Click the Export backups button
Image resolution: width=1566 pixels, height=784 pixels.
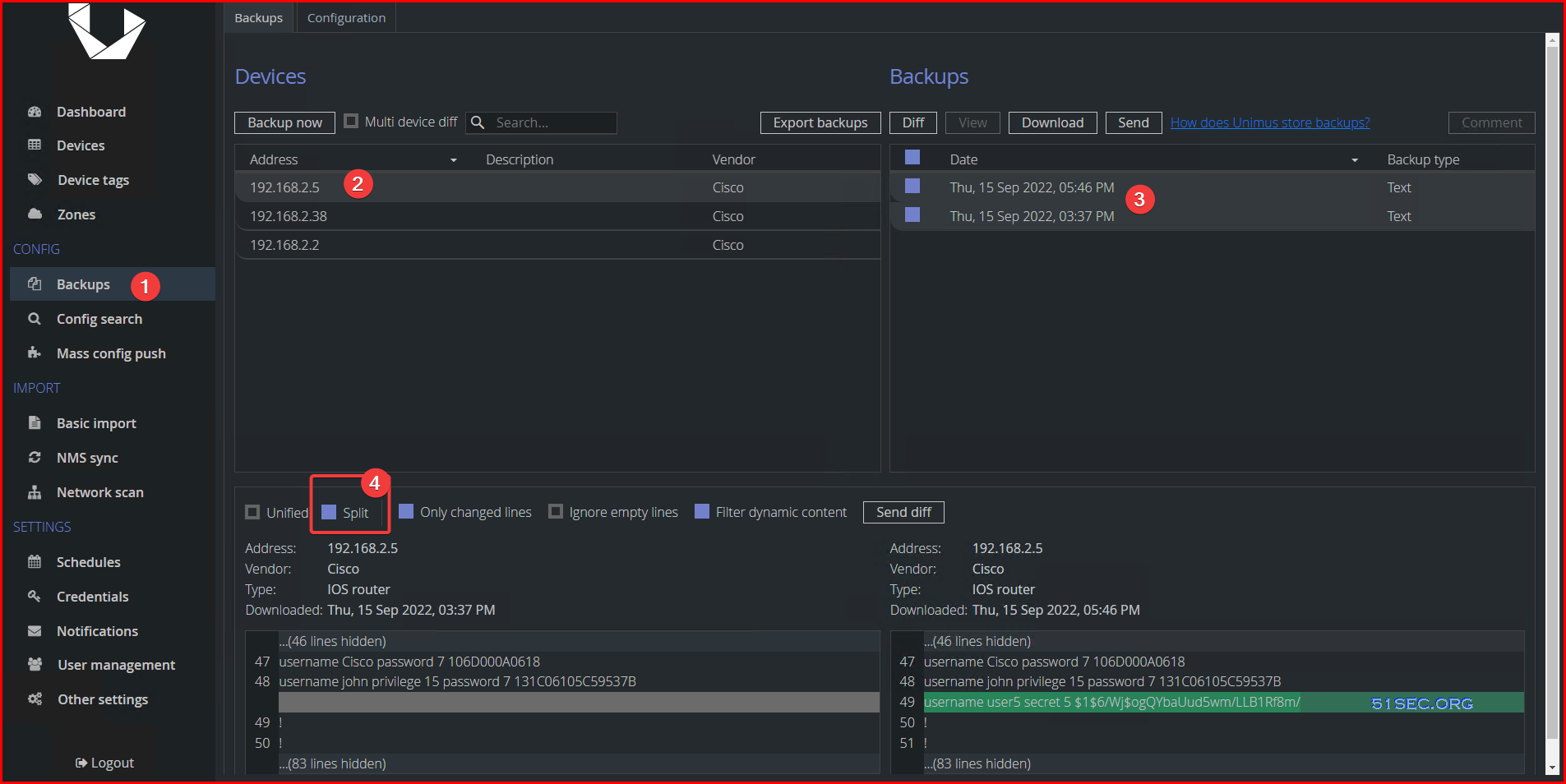click(820, 122)
